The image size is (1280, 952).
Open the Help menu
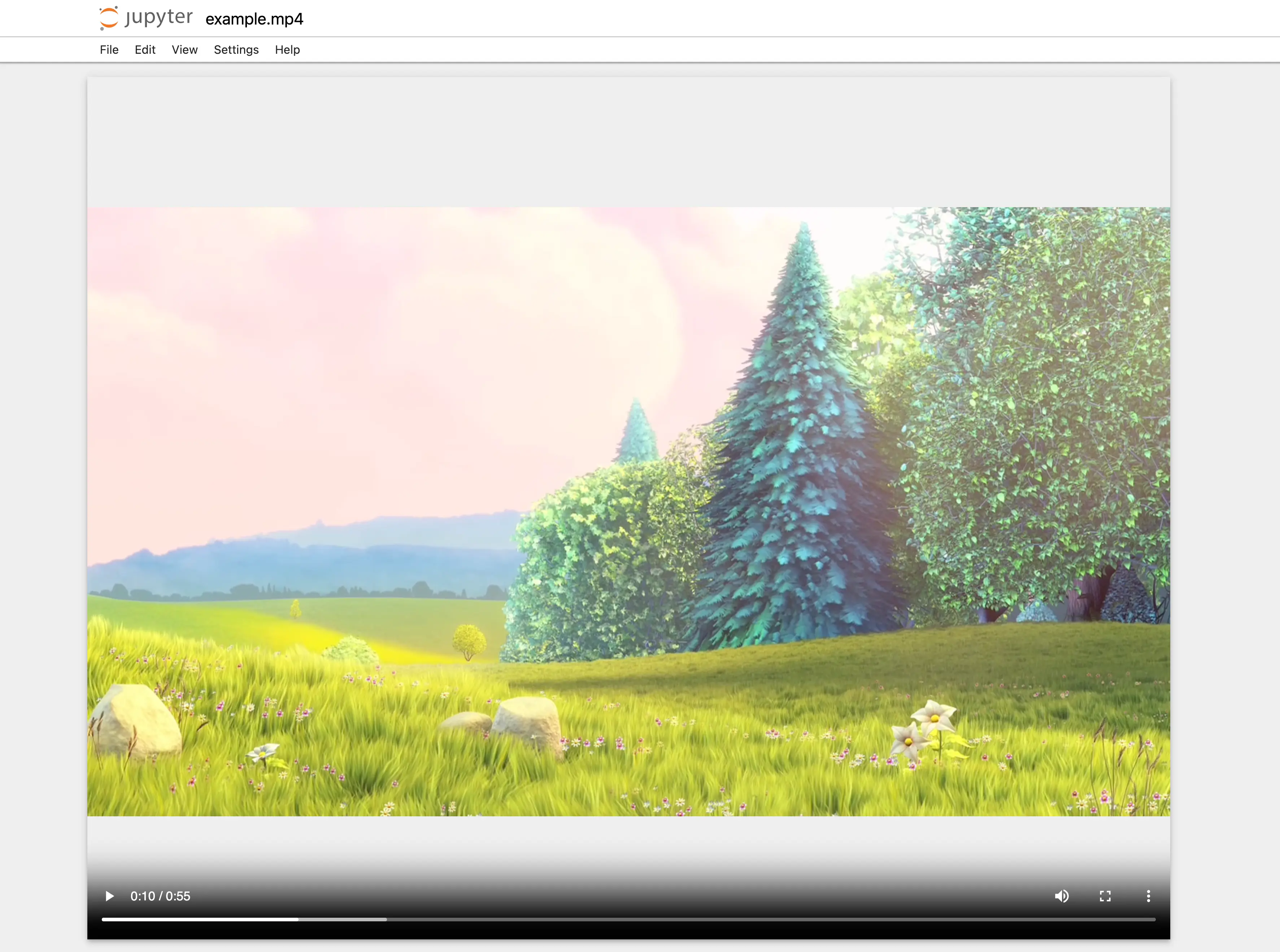(x=287, y=49)
